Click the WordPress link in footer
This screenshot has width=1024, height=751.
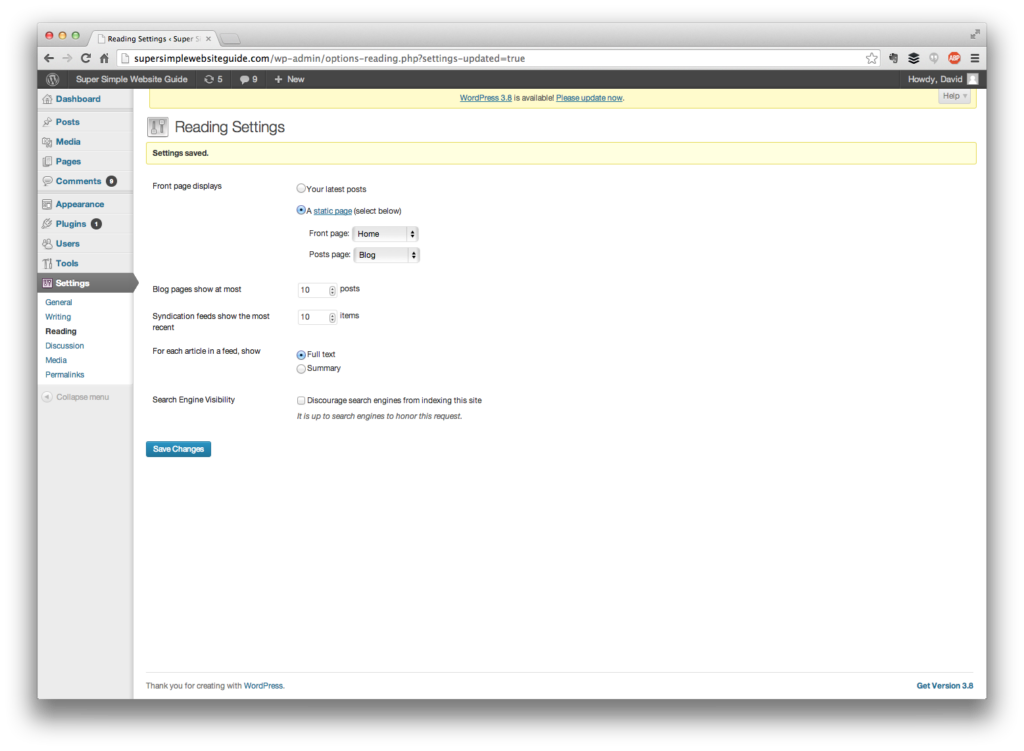click(x=263, y=686)
